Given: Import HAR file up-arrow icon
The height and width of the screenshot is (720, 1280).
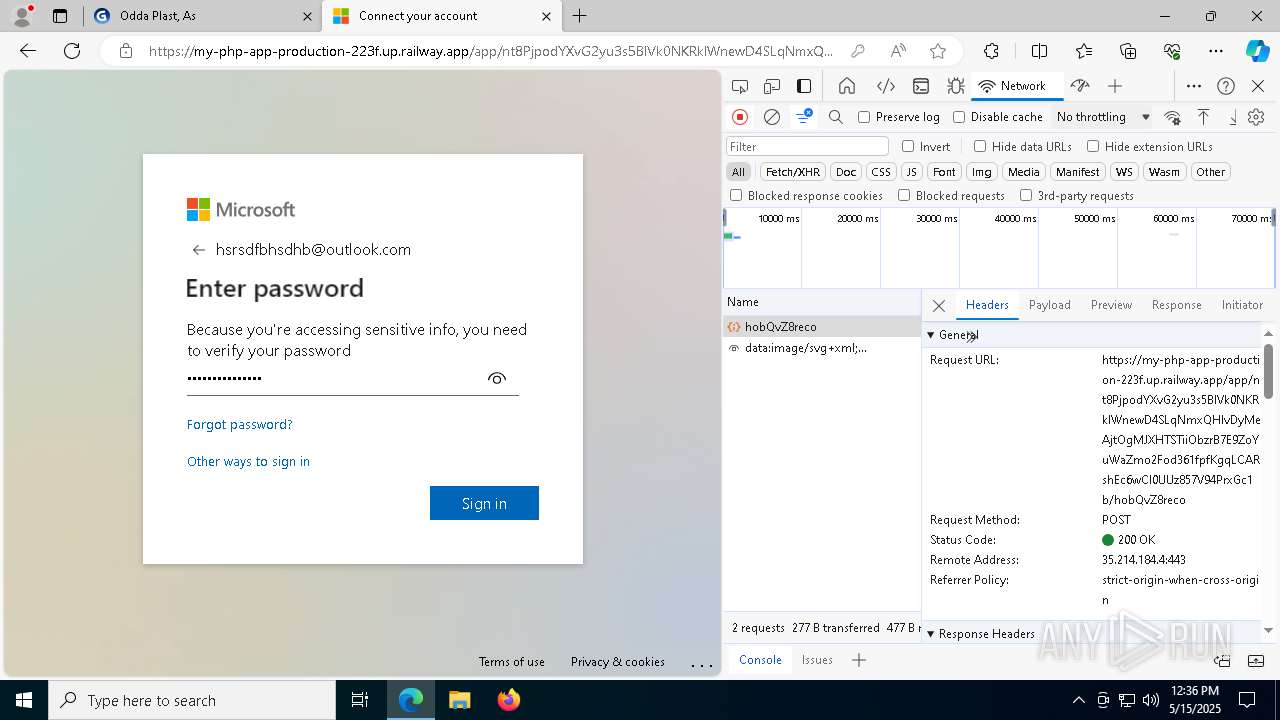Looking at the screenshot, I should (1204, 117).
